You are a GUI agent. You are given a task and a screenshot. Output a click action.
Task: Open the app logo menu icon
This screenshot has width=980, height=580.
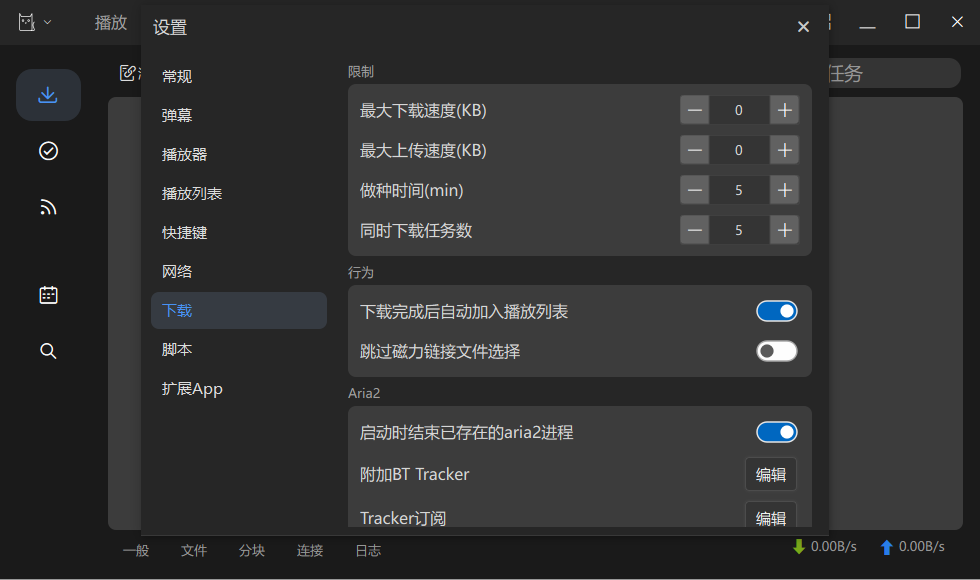point(26,22)
